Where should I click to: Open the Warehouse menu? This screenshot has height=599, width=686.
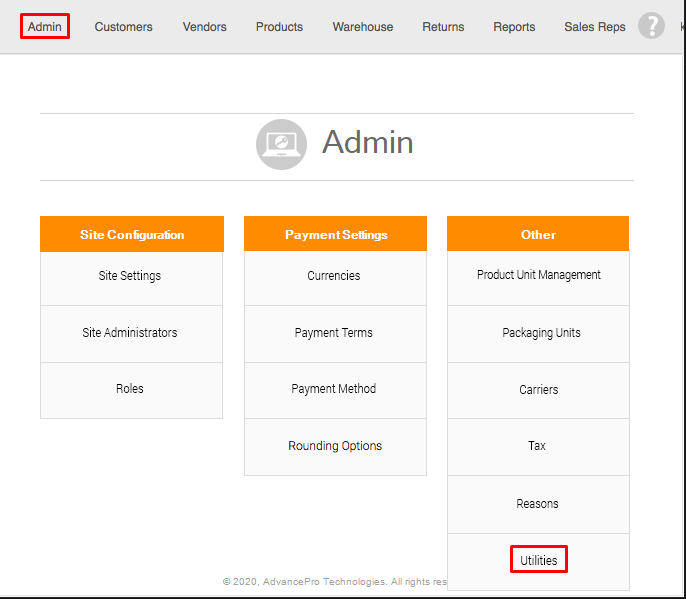[x=363, y=27]
